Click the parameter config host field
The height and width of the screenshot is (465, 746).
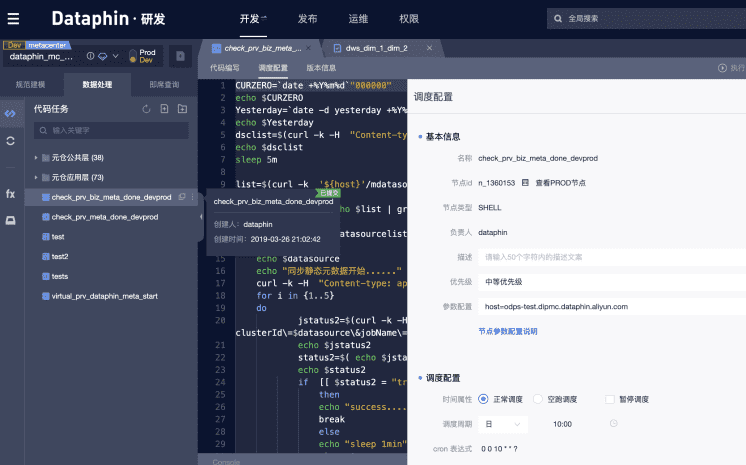pos(612,307)
